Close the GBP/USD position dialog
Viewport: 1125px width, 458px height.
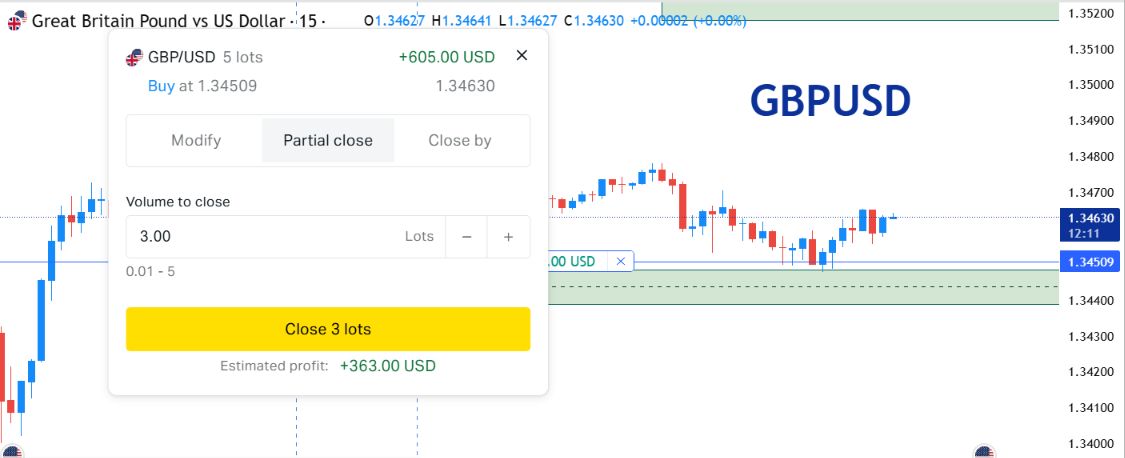[522, 55]
